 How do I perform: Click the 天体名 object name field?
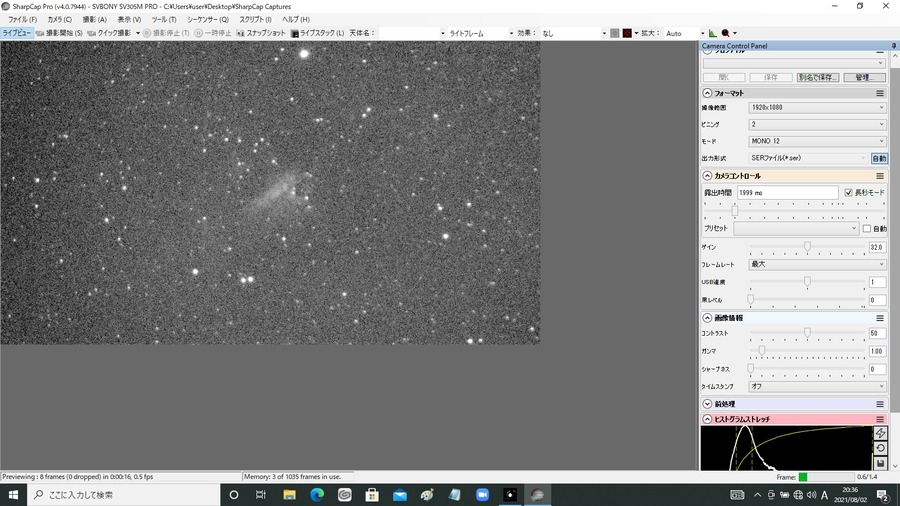[x=412, y=33]
